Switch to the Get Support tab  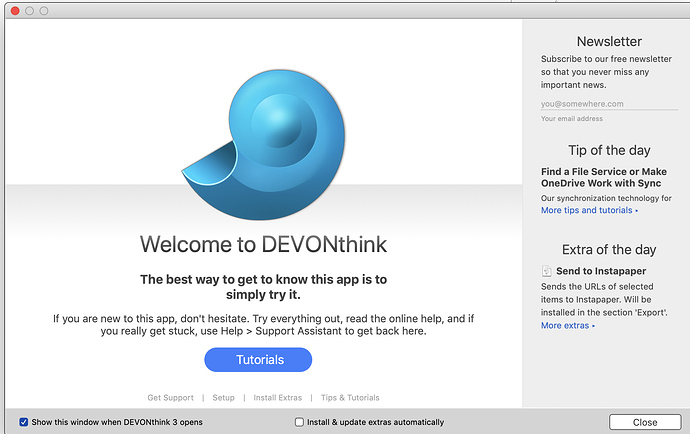(170, 397)
